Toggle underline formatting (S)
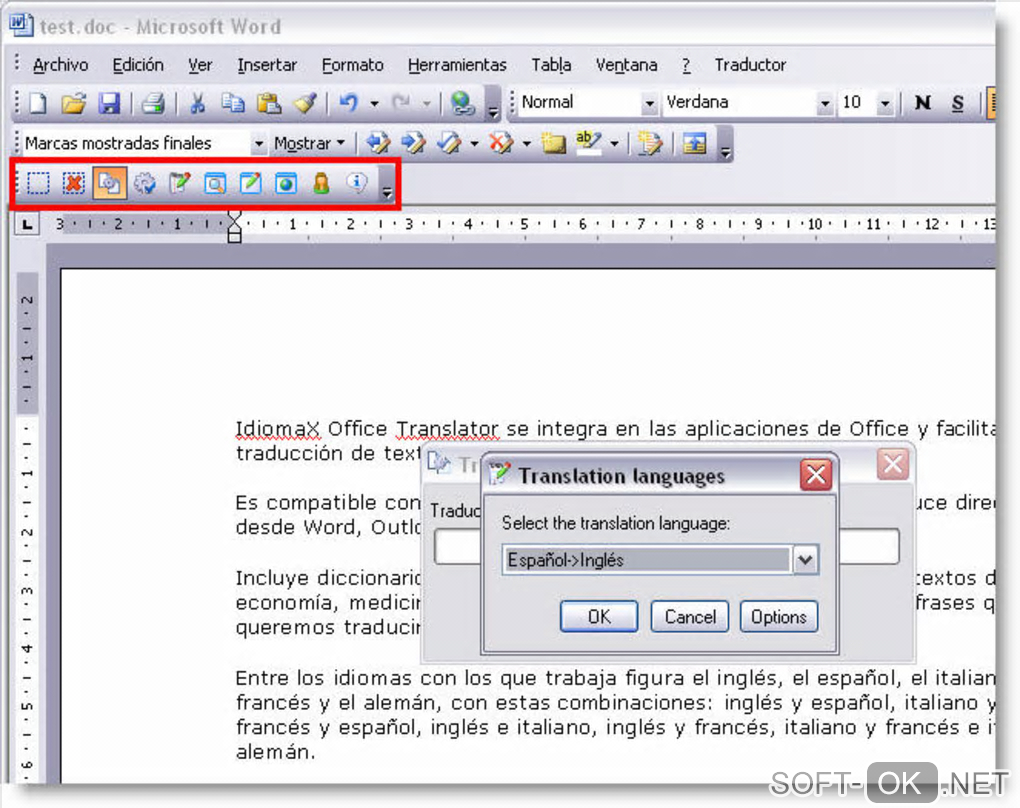The image size is (1020, 808). [x=958, y=103]
